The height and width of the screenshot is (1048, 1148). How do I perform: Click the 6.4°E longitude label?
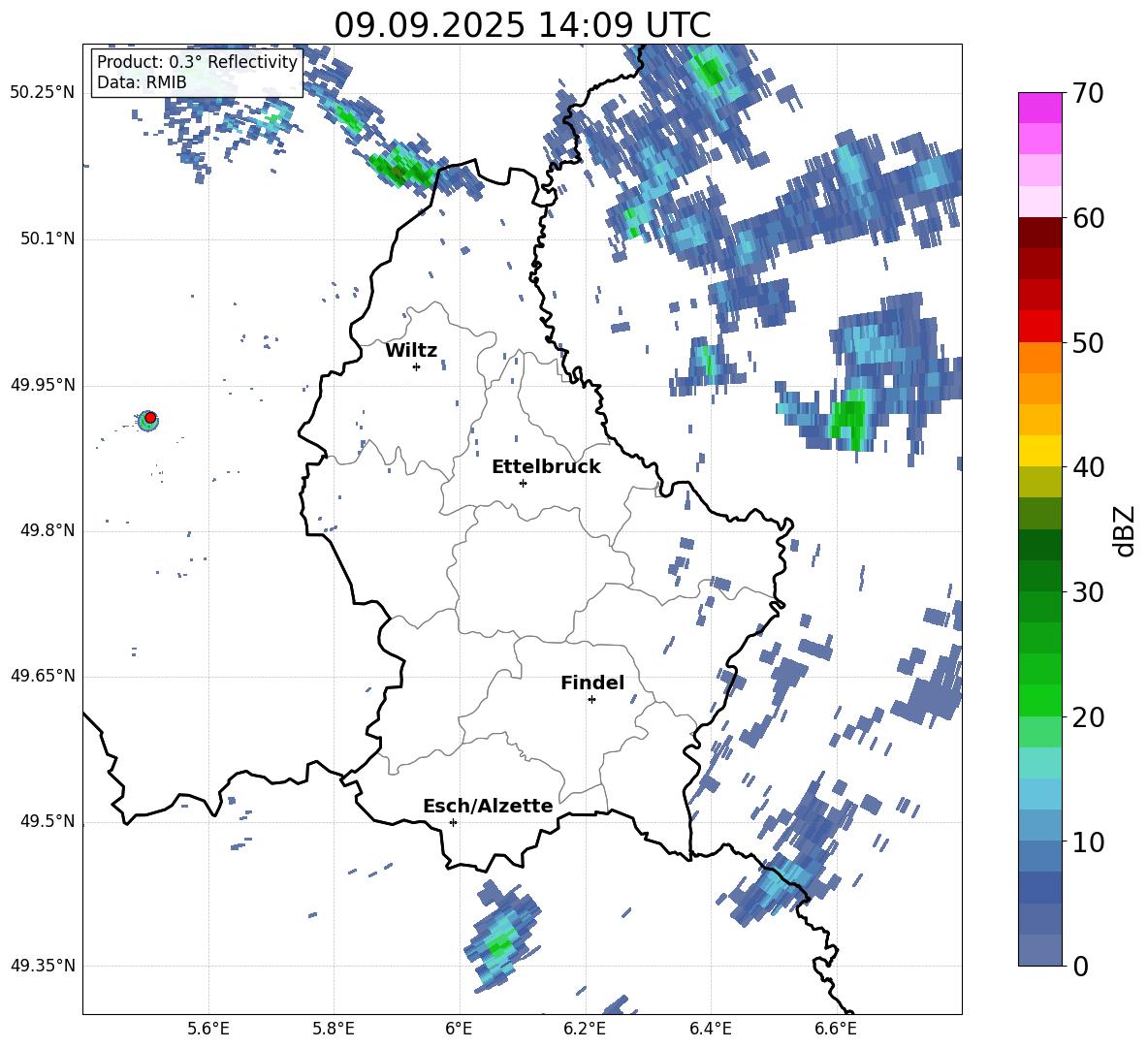point(710,1029)
